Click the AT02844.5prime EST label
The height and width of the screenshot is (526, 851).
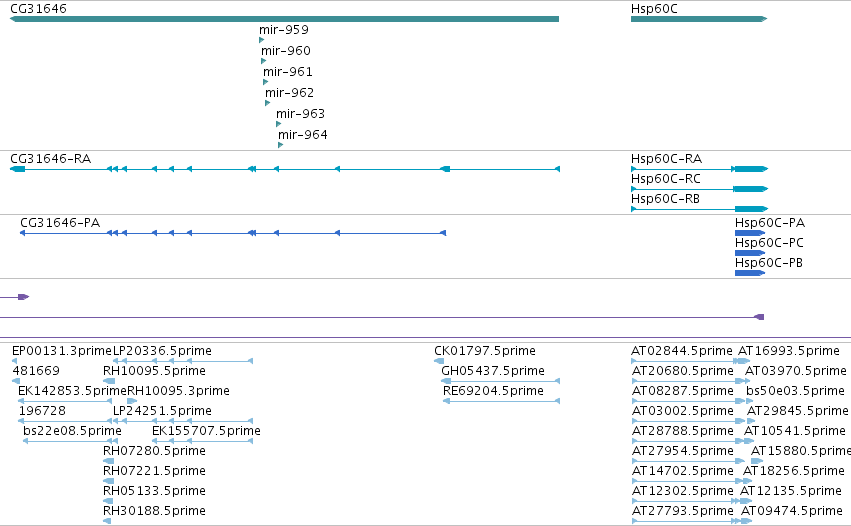pyautogui.click(x=682, y=351)
